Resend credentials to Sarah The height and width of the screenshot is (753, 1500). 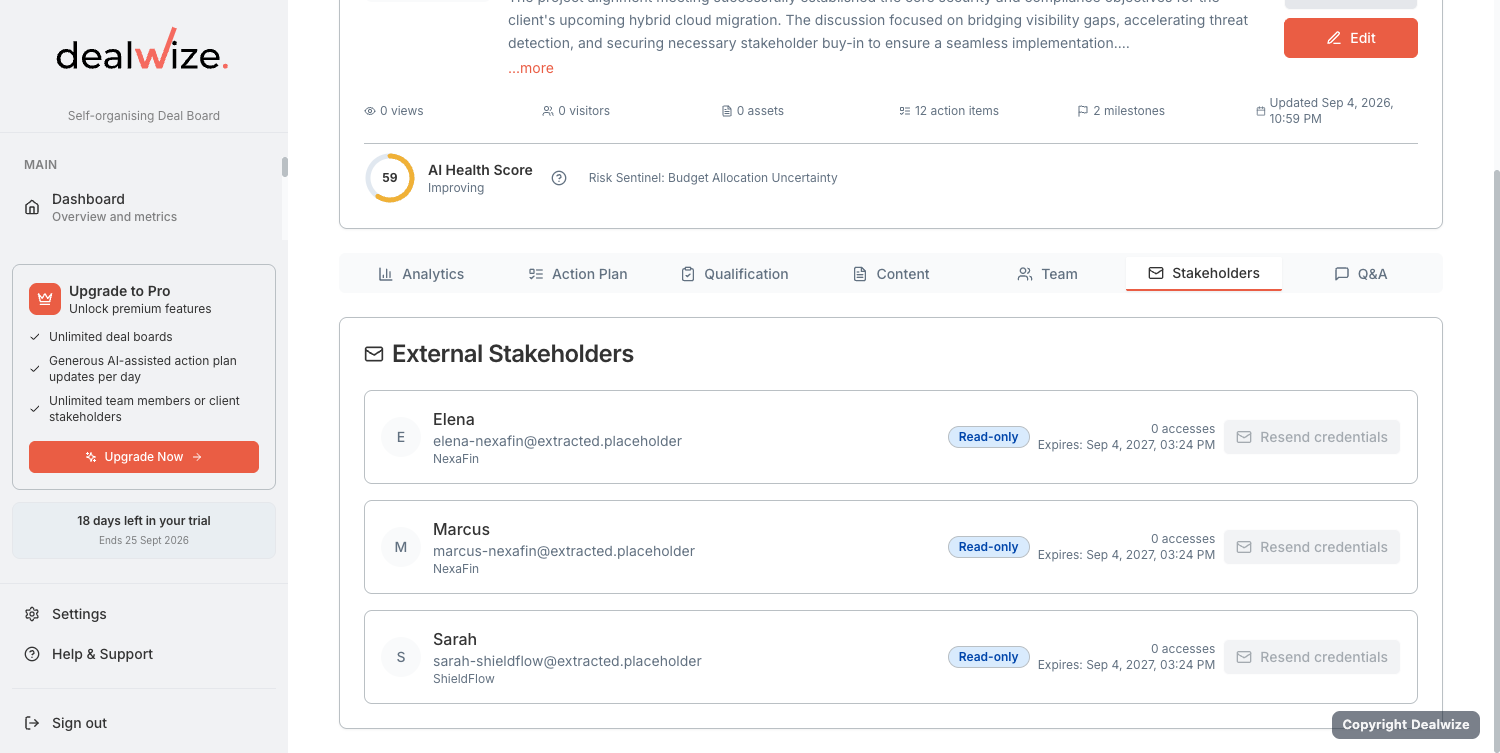(x=1312, y=657)
